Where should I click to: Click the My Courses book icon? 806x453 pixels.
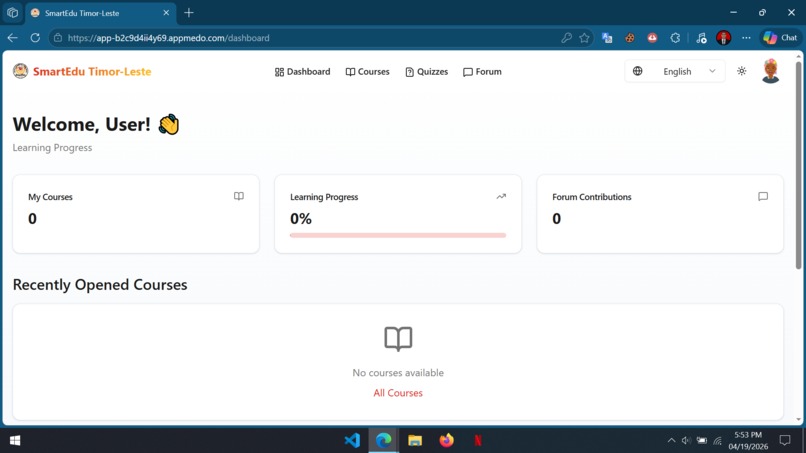(239, 196)
